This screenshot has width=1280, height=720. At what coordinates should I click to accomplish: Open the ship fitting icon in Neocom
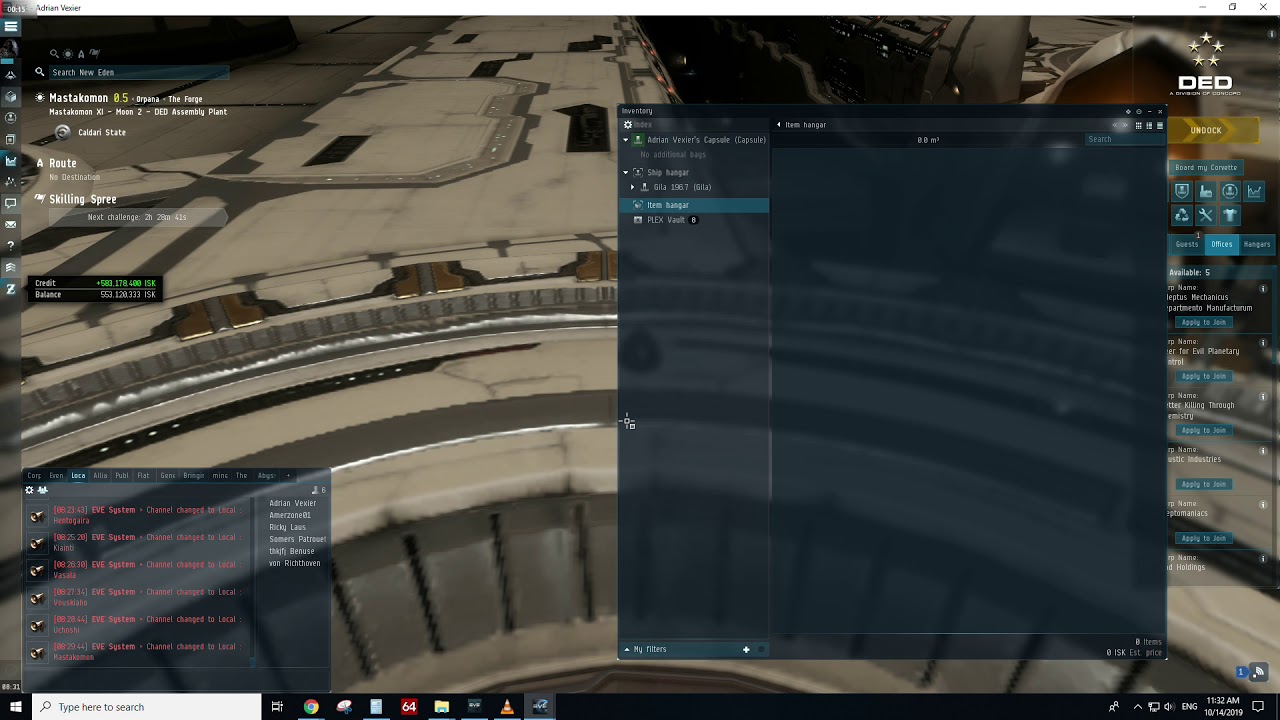(x=11, y=75)
